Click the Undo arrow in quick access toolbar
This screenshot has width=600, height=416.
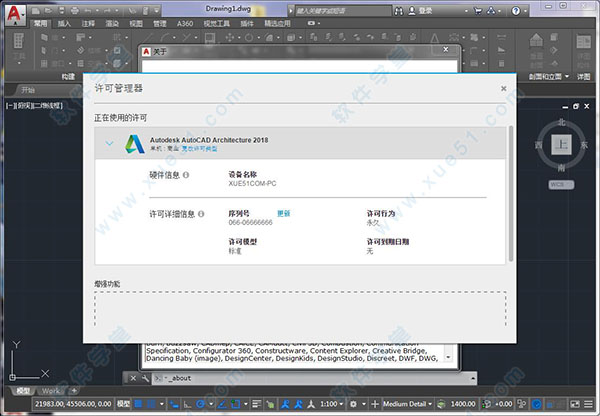coord(88,11)
